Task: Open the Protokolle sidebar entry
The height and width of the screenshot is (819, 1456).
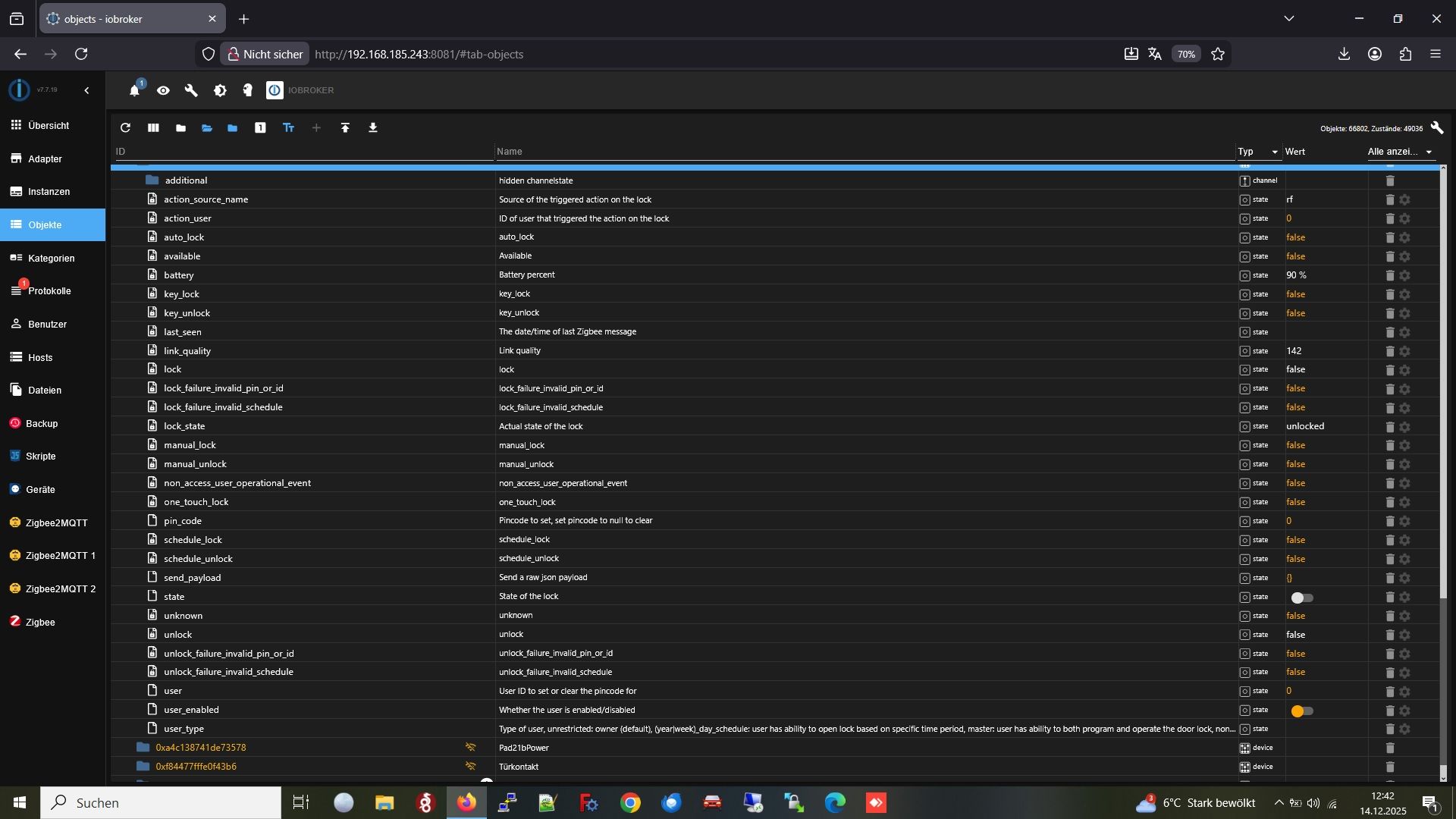Action: (49, 291)
